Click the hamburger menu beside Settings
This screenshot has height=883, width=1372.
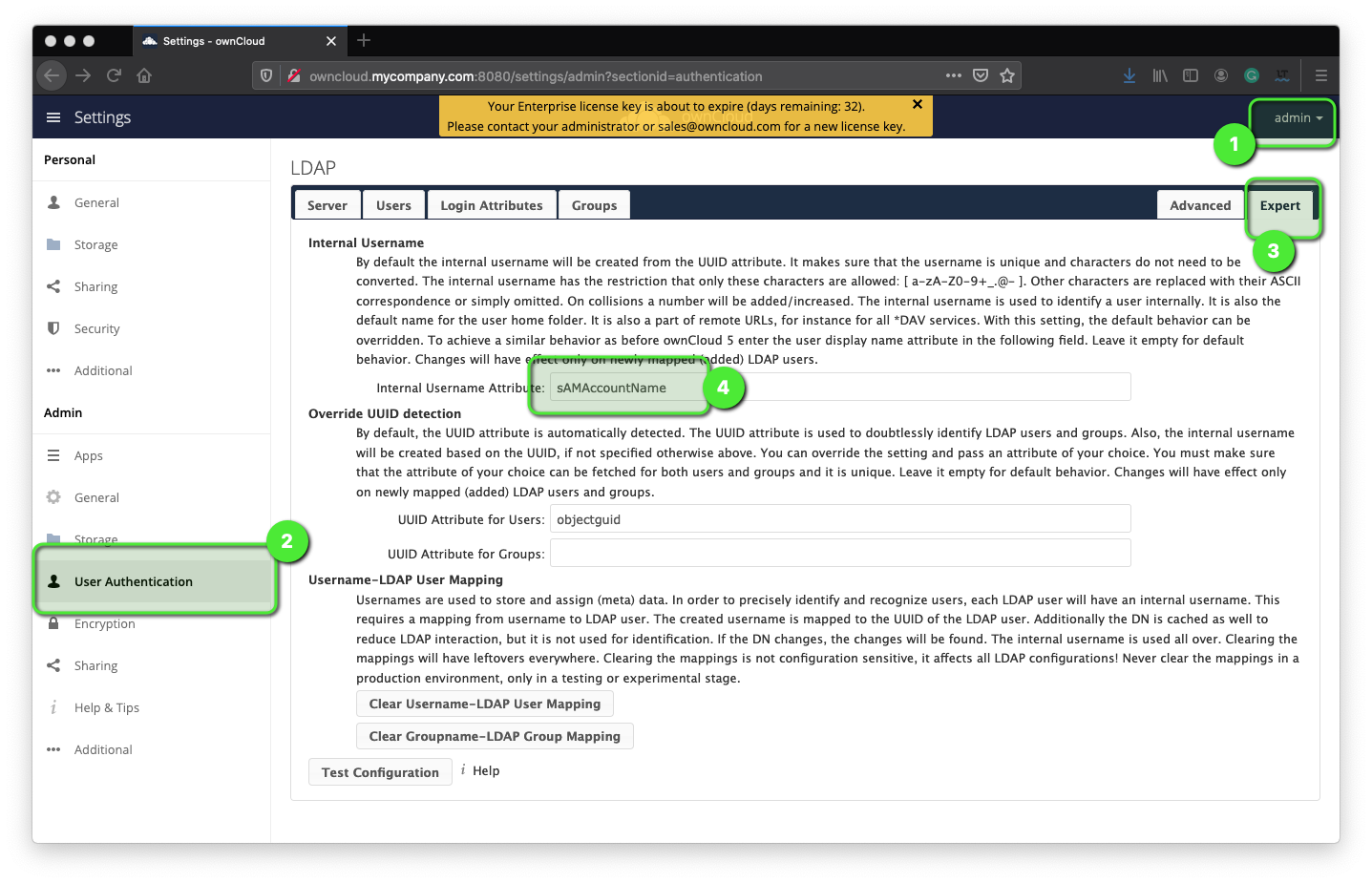pos(53,116)
